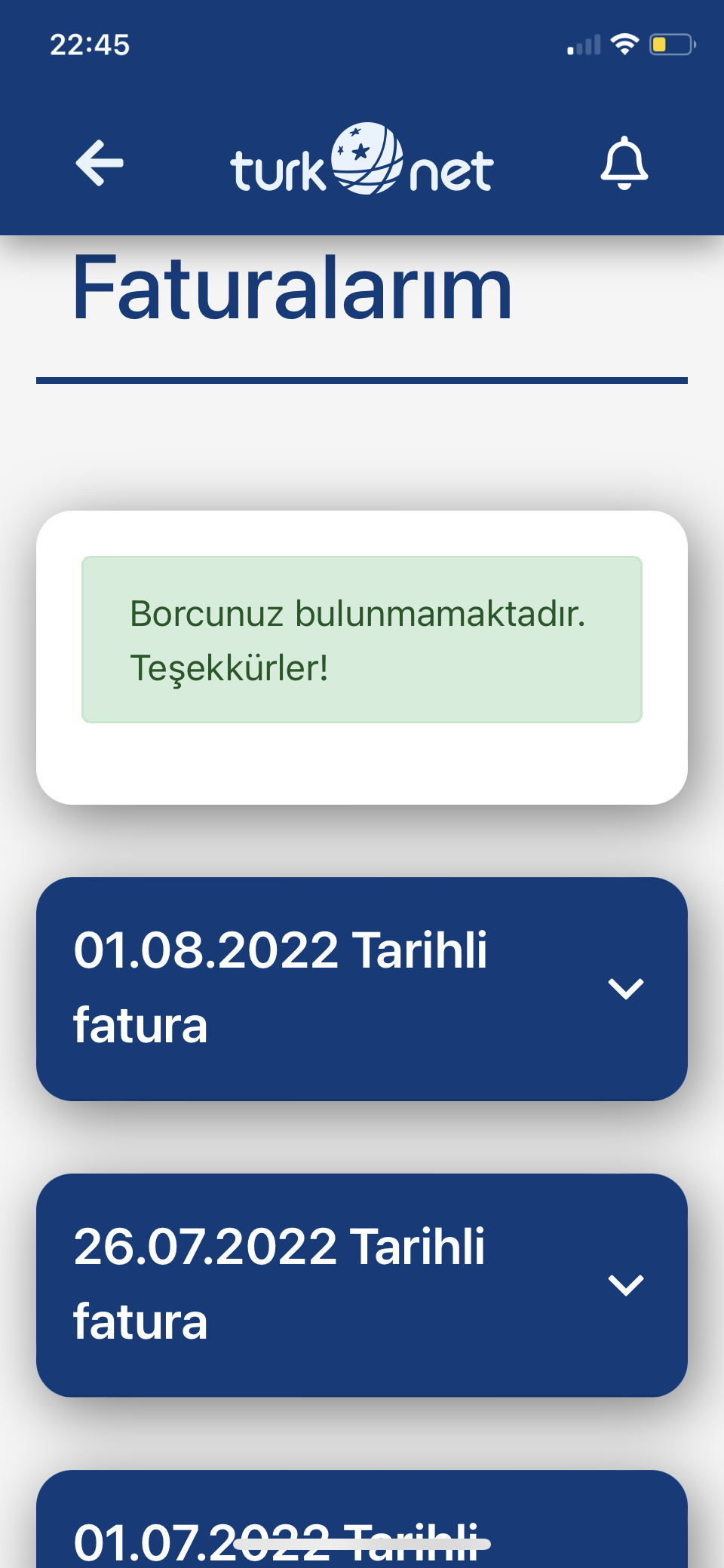Open notifications via the bell icon
This screenshot has height=1568, width=724.
(x=624, y=163)
